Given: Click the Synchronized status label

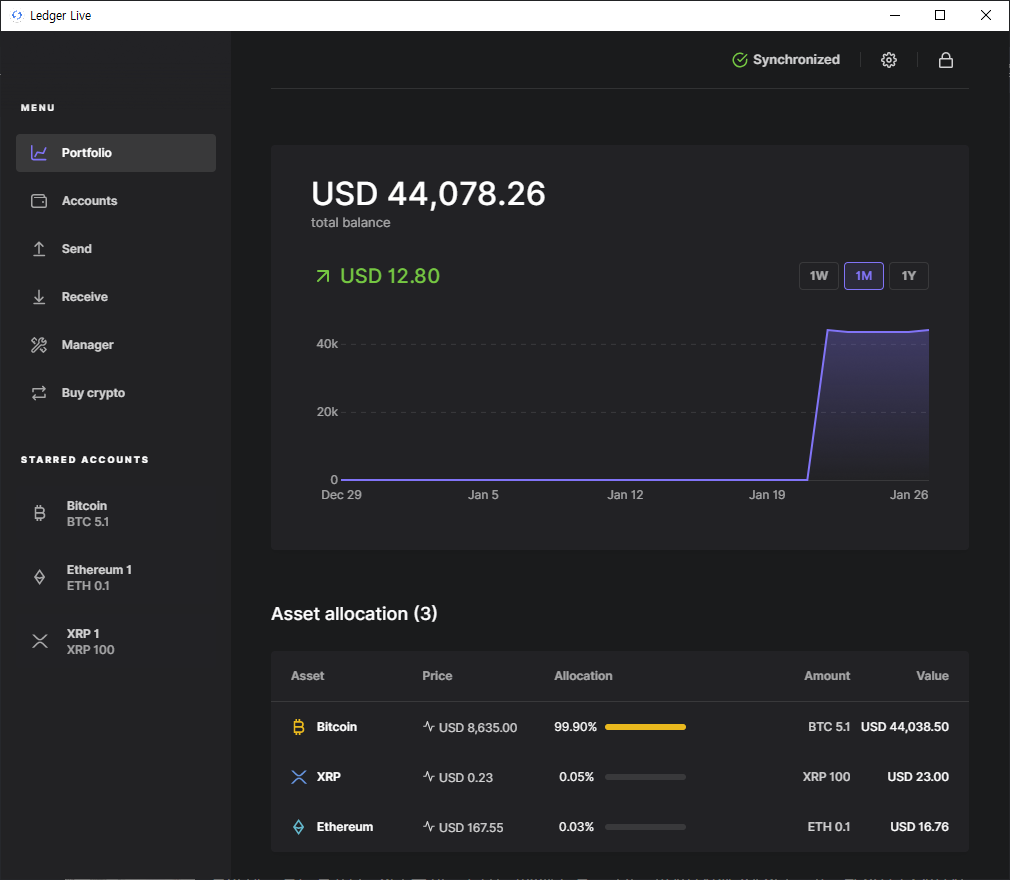Looking at the screenshot, I should 796,59.
